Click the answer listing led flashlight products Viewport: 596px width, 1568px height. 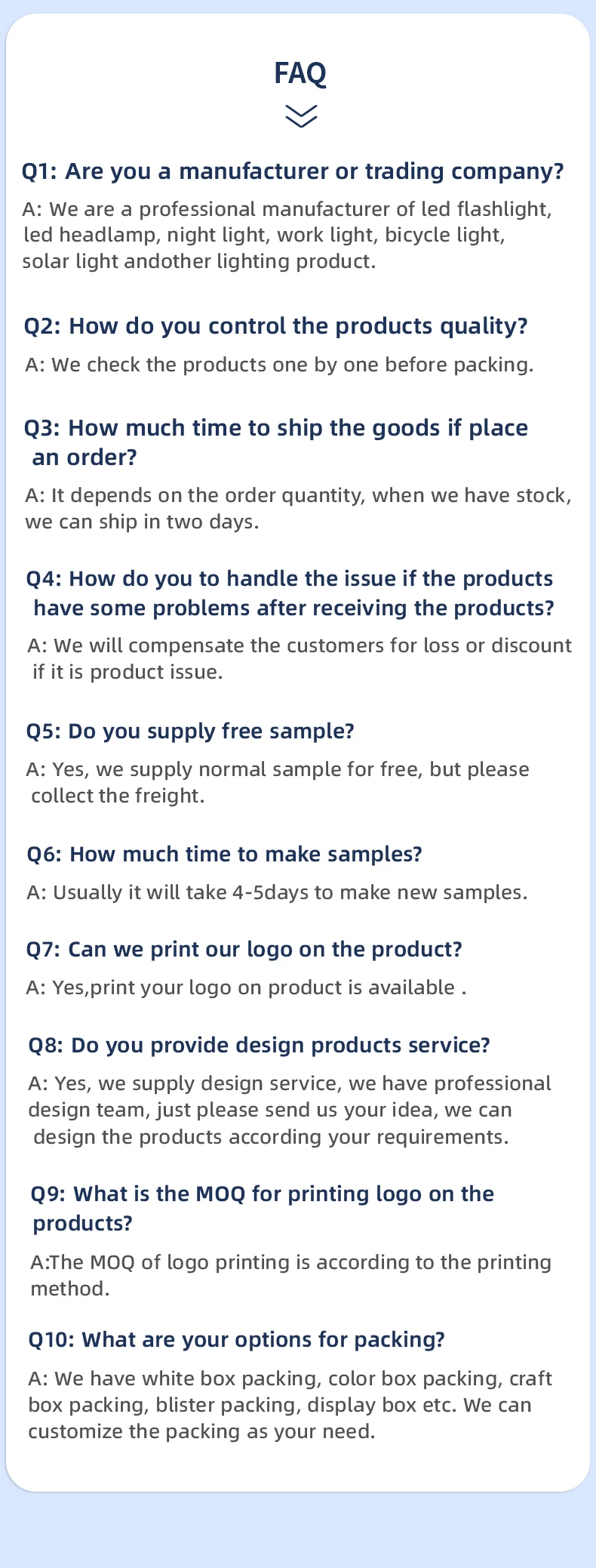coord(287,236)
